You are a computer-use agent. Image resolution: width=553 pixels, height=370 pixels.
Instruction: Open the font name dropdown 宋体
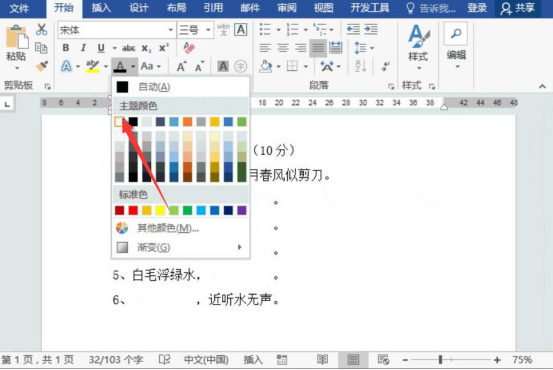click(x=171, y=30)
